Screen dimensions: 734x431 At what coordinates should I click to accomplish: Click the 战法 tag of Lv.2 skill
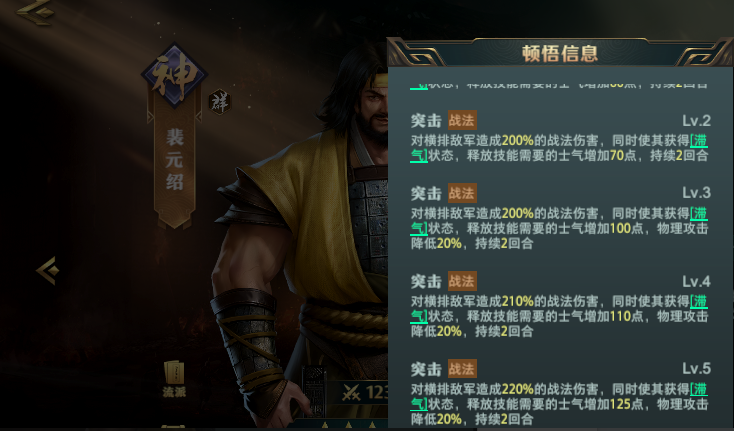click(x=462, y=120)
